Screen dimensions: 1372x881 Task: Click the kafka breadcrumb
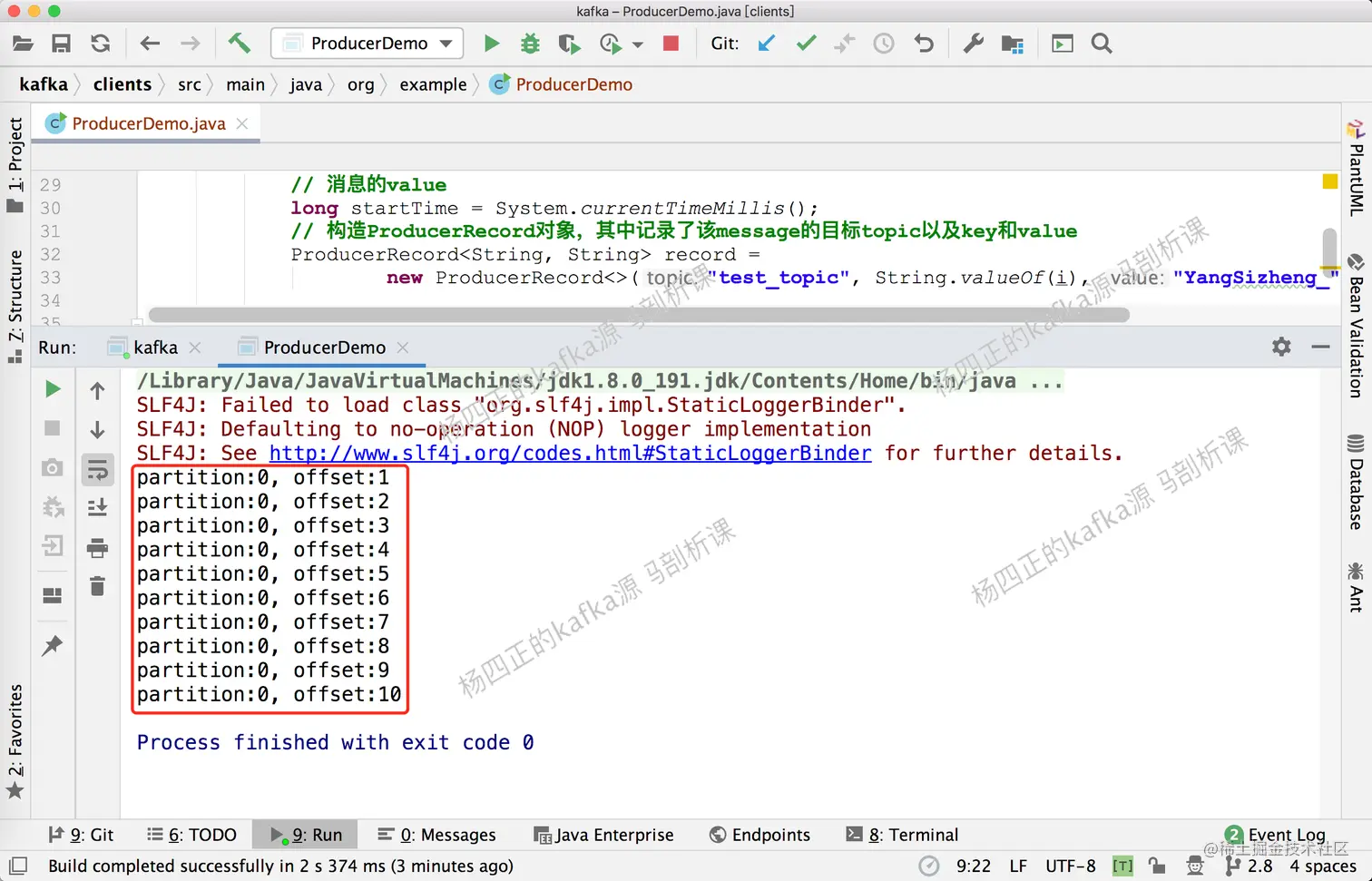point(44,84)
